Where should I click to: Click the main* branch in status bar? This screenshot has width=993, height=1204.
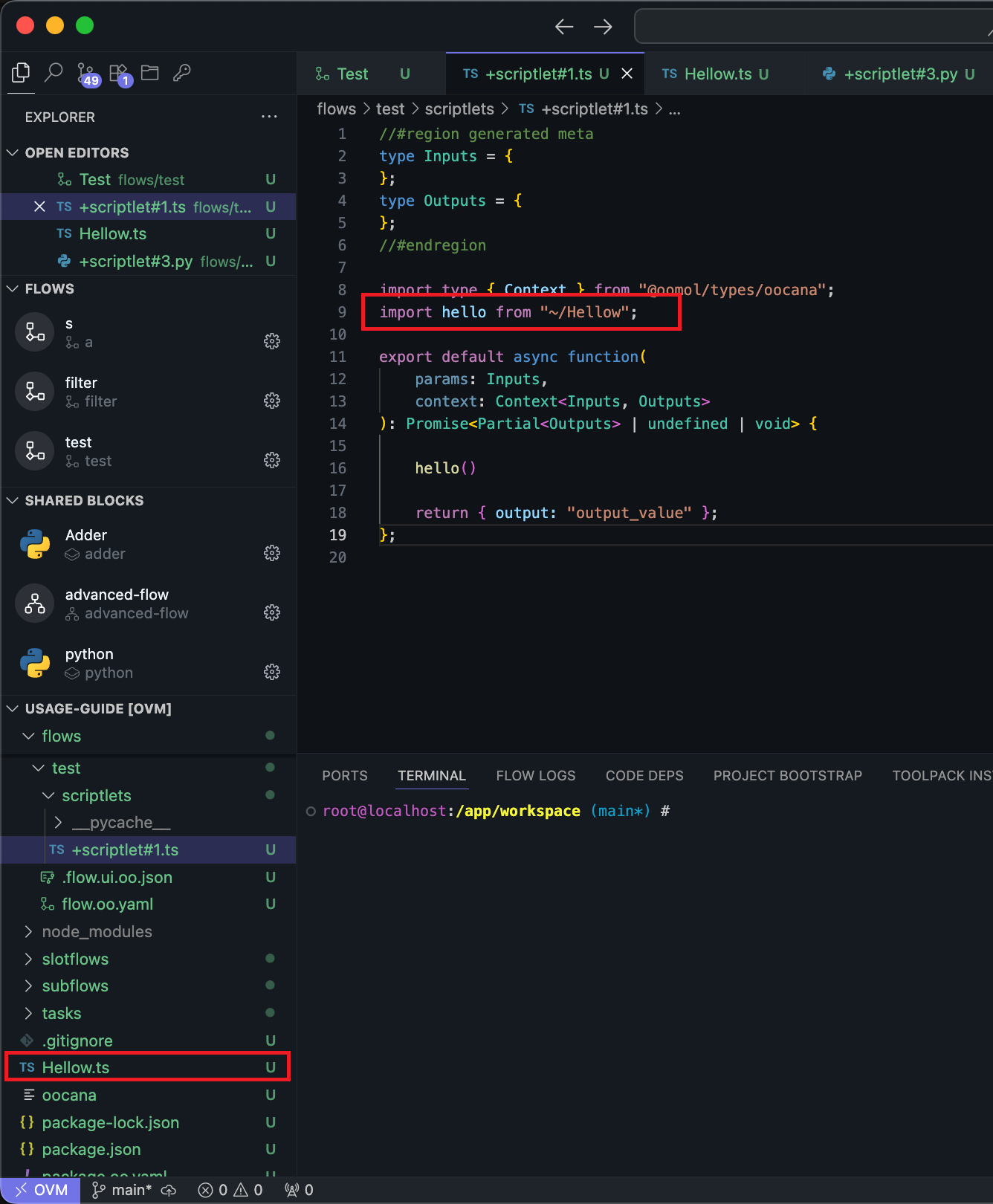[x=123, y=1190]
